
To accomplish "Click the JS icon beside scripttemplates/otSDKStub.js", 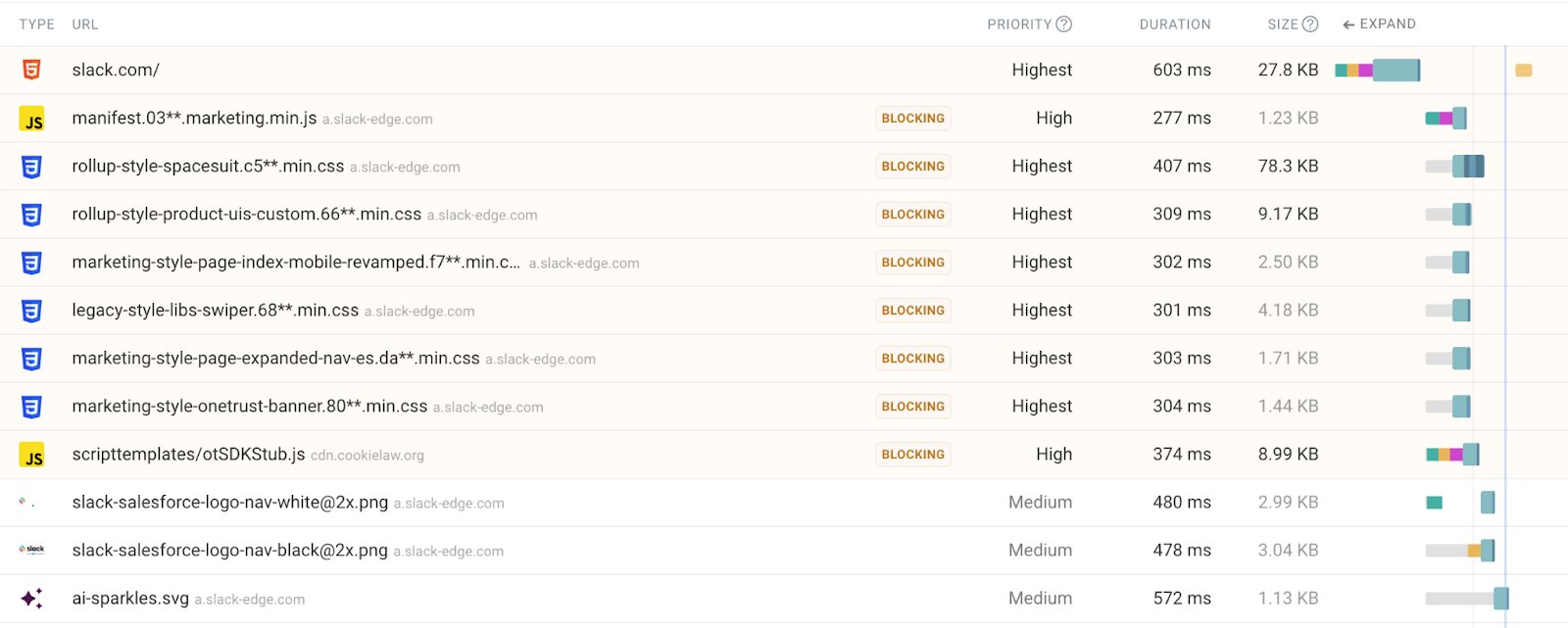I will [32, 455].
